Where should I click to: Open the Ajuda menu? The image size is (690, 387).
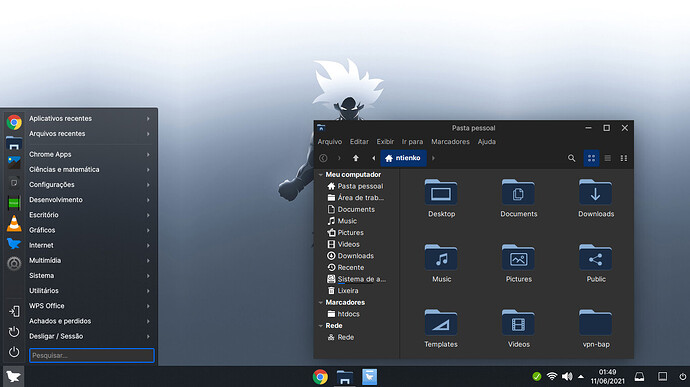pyautogui.click(x=487, y=142)
